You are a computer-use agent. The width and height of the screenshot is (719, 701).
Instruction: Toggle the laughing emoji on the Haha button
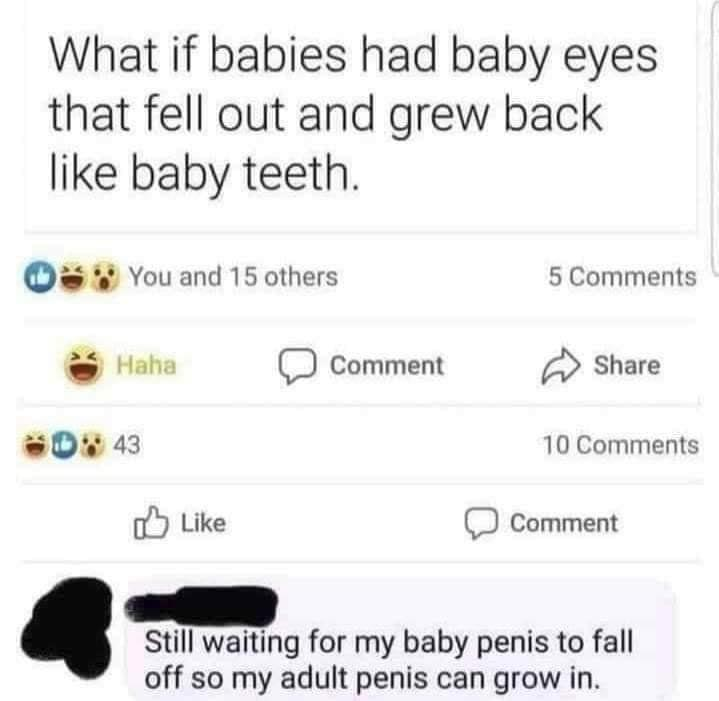(x=83, y=364)
